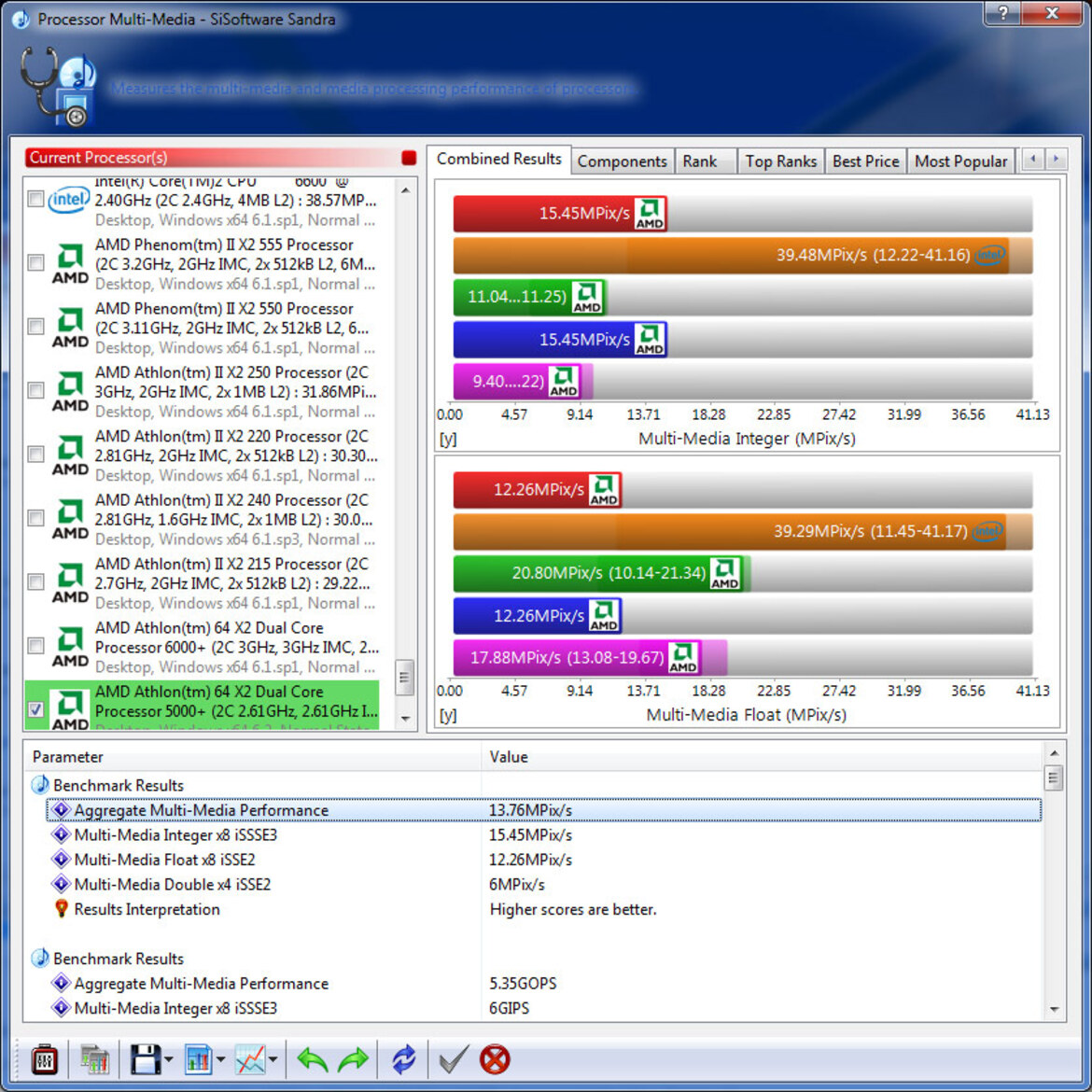Click the Current Processor(s) header bar
Screen dimensions: 1092x1092
pyautogui.click(x=221, y=158)
